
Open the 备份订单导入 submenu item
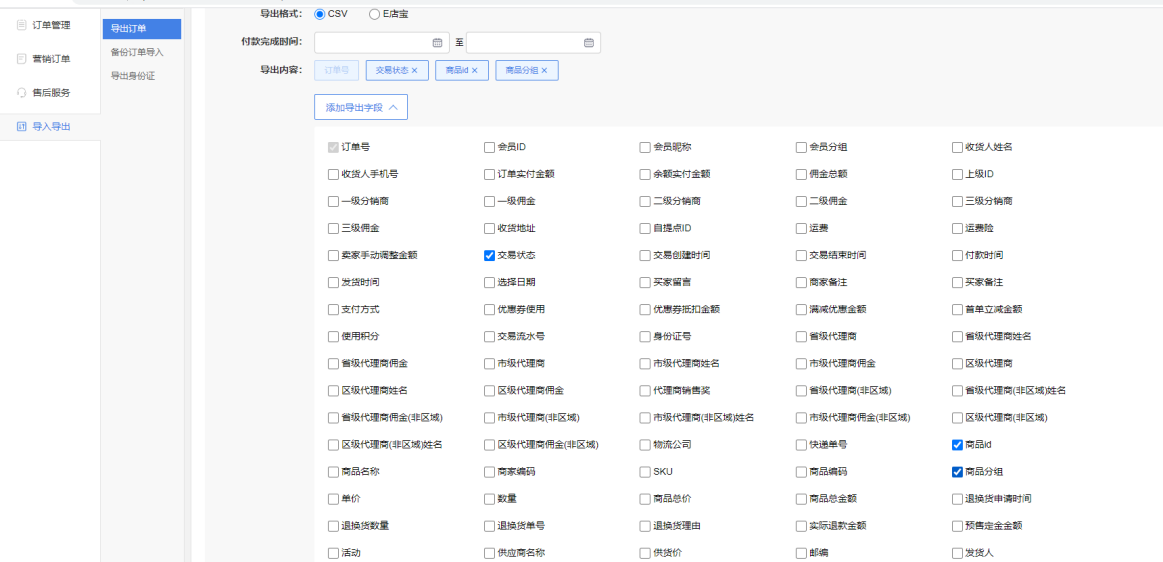click(137, 52)
